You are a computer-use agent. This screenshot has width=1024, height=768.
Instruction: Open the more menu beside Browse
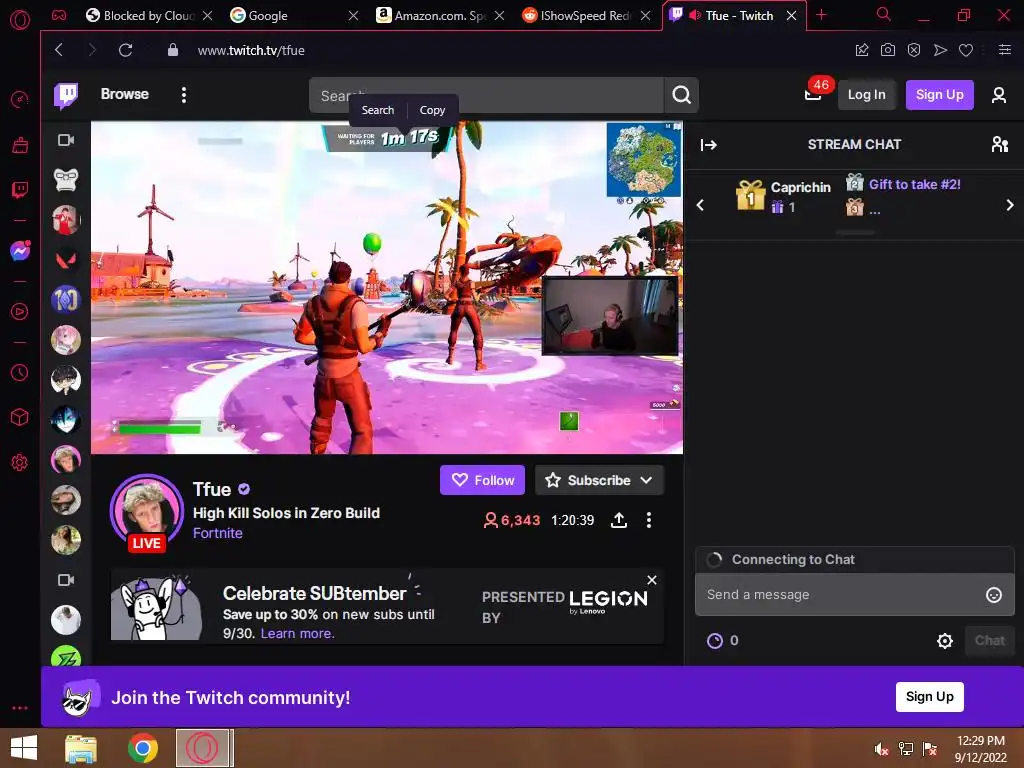[184, 95]
